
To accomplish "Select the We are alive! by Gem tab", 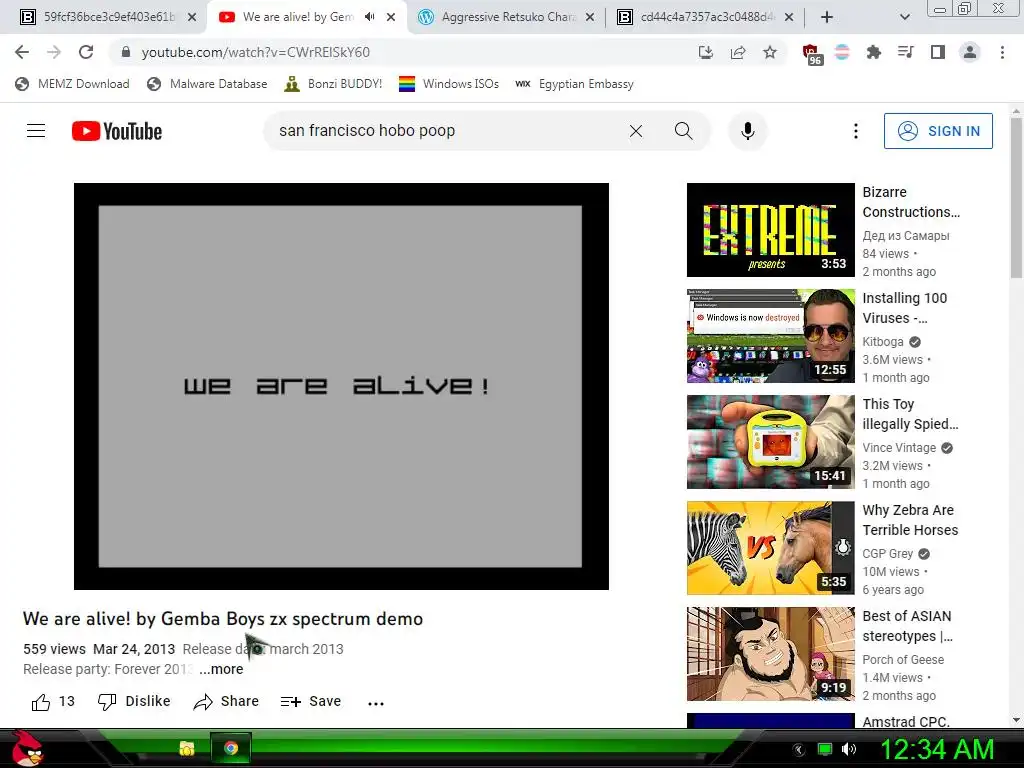I will tap(298, 17).
